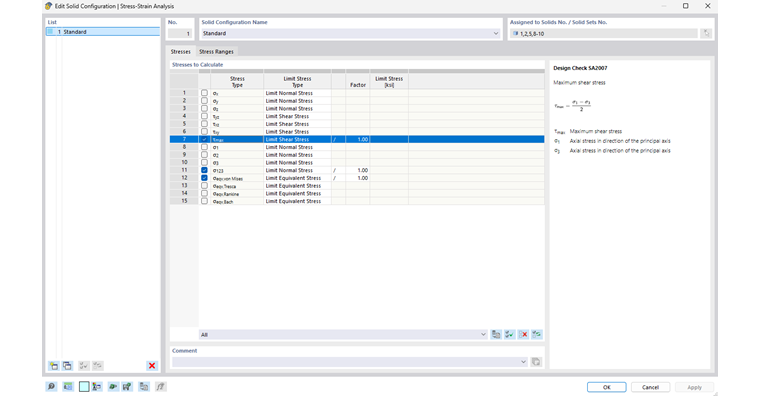
Task: Click the green check-all icon beside the All filter
Action: pos(509,334)
